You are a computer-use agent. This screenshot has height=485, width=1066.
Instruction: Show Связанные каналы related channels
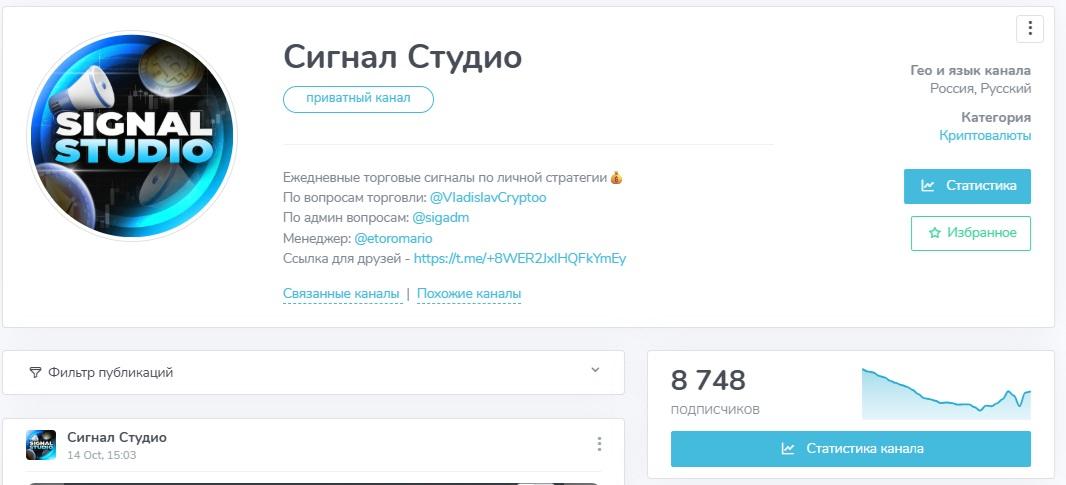coord(342,294)
